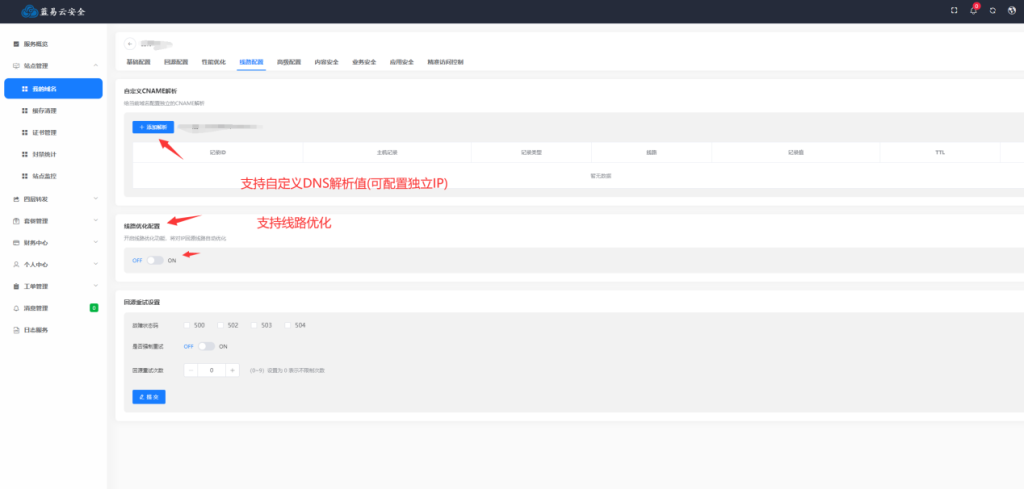
Task: Switch to the 性能优化 tab
Action: coord(214,62)
